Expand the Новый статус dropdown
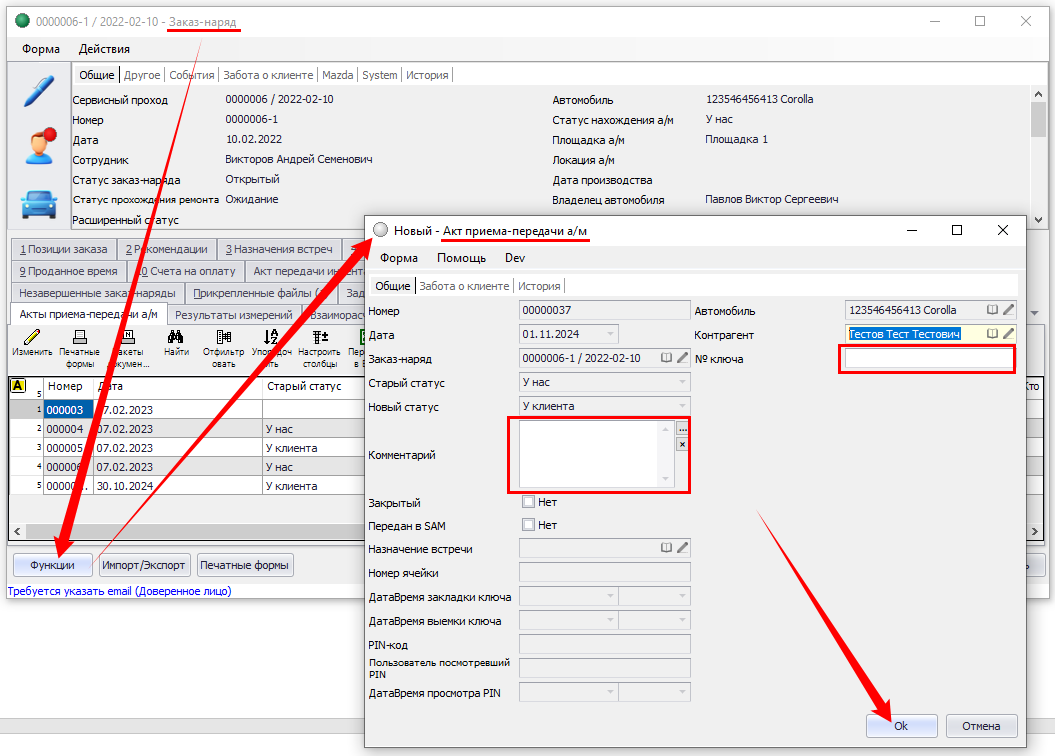Viewport: 1055px width, 756px height. 683,407
